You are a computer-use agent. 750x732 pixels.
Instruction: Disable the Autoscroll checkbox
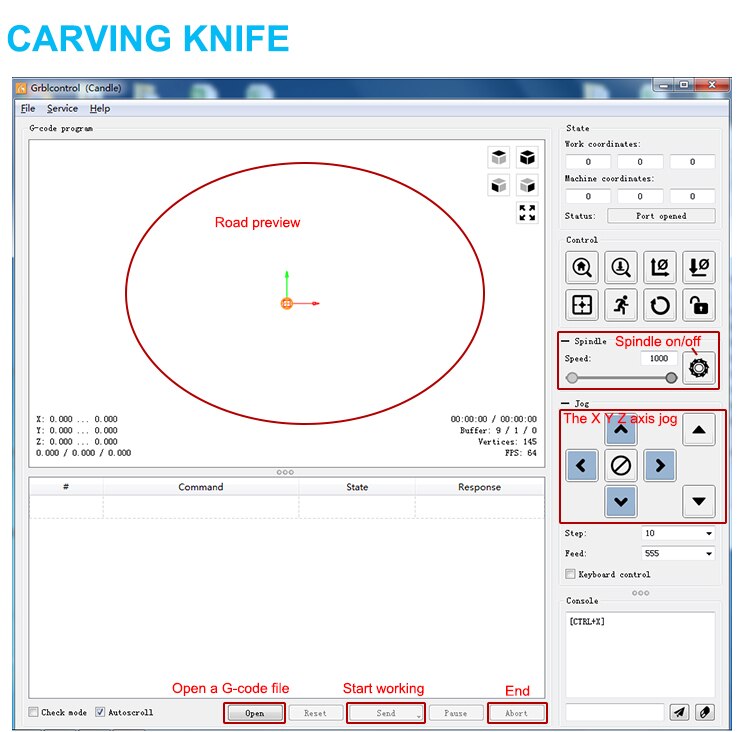coord(100,713)
